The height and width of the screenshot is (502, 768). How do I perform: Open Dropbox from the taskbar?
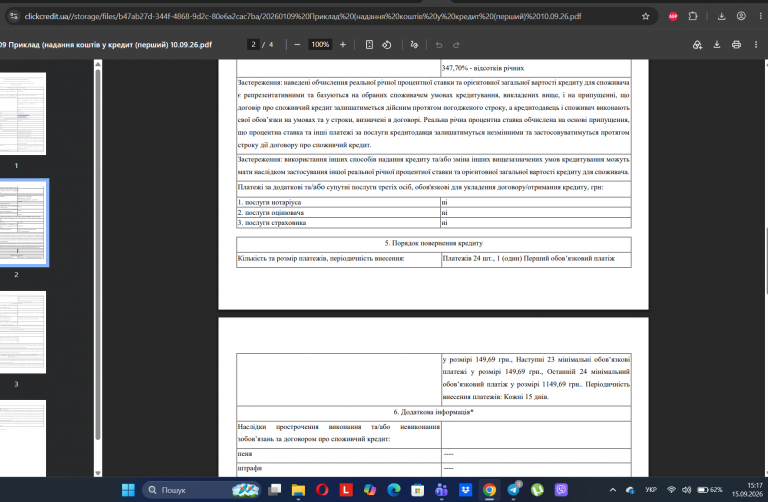[465, 490]
